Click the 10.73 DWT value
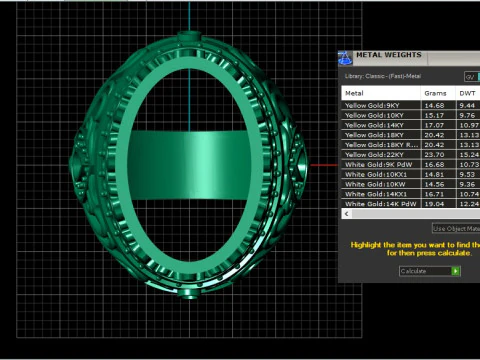Viewport: 480px width, 360px height. point(469,165)
